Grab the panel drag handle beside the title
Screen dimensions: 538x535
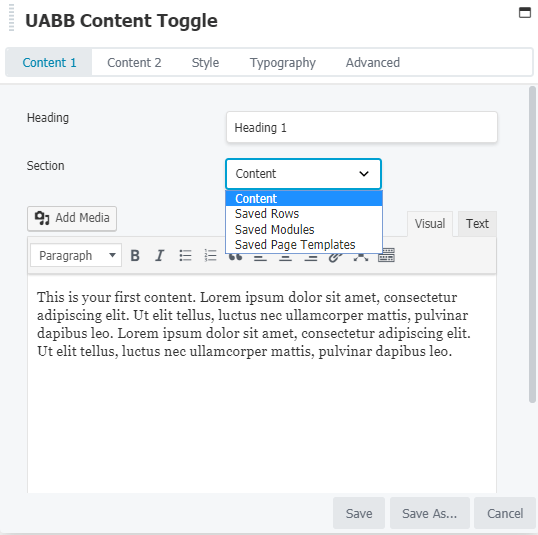[11, 18]
